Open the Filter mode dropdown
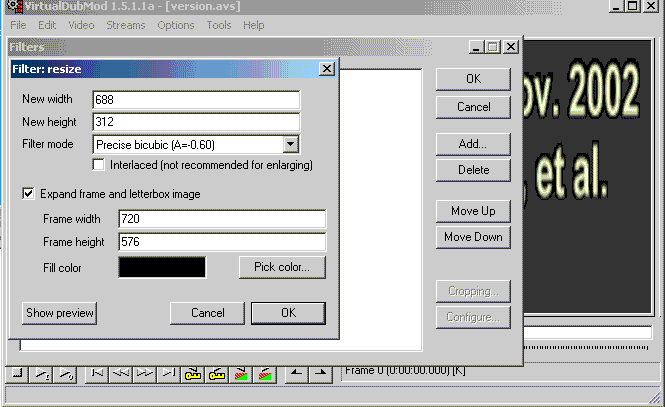Screen dimensions: 665x407 coord(291,144)
